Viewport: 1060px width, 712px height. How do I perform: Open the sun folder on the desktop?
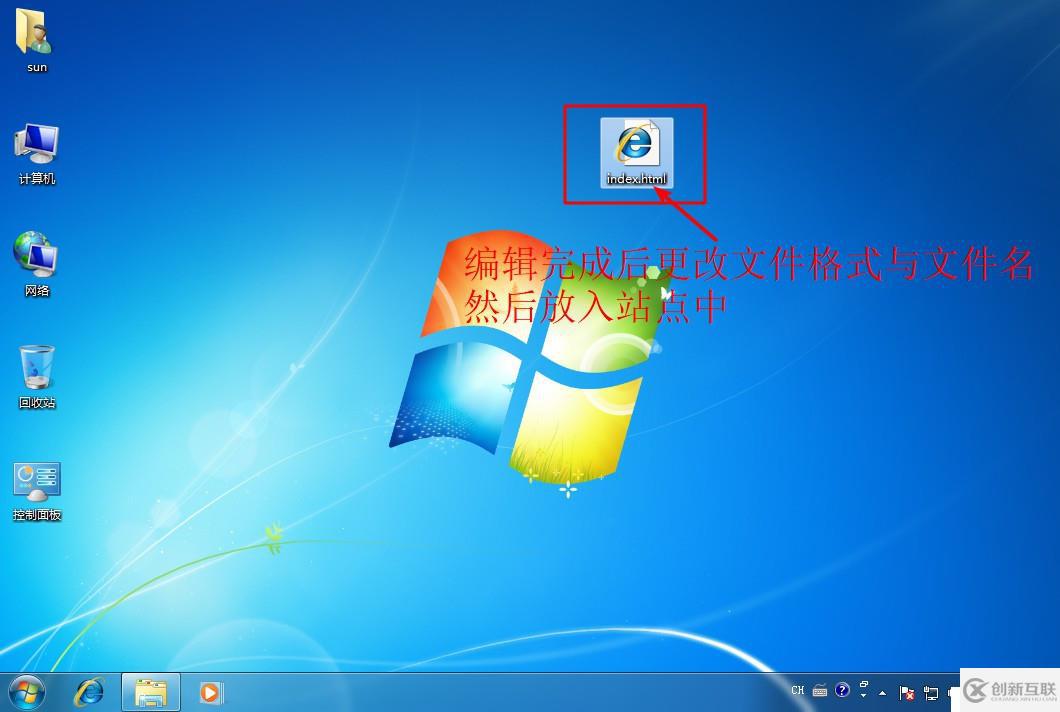36,40
